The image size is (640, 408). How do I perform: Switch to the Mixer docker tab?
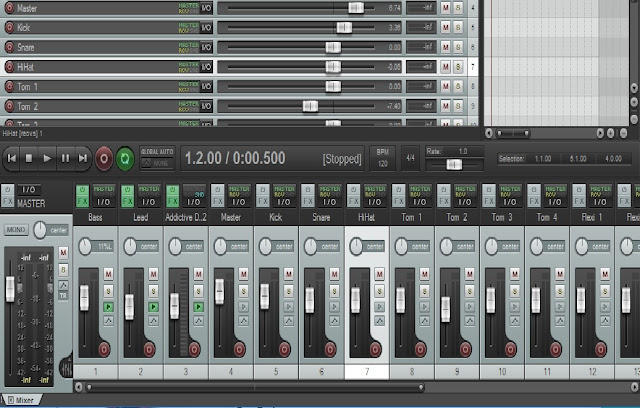pyautogui.click(x=21, y=400)
